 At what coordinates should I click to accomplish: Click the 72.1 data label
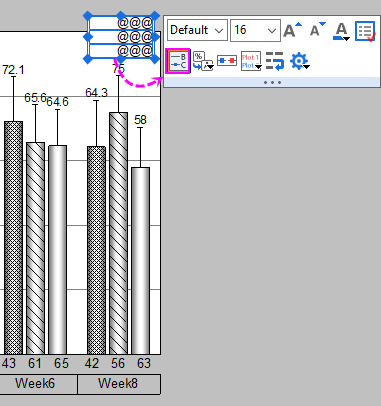point(13,70)
